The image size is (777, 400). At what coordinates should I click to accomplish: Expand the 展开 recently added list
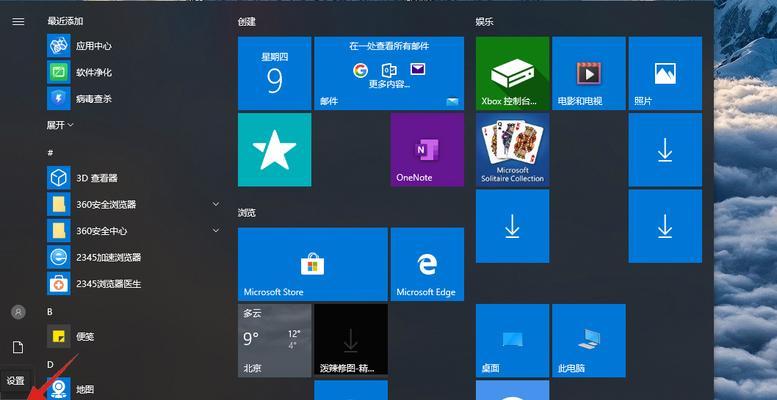coord(60,125)
